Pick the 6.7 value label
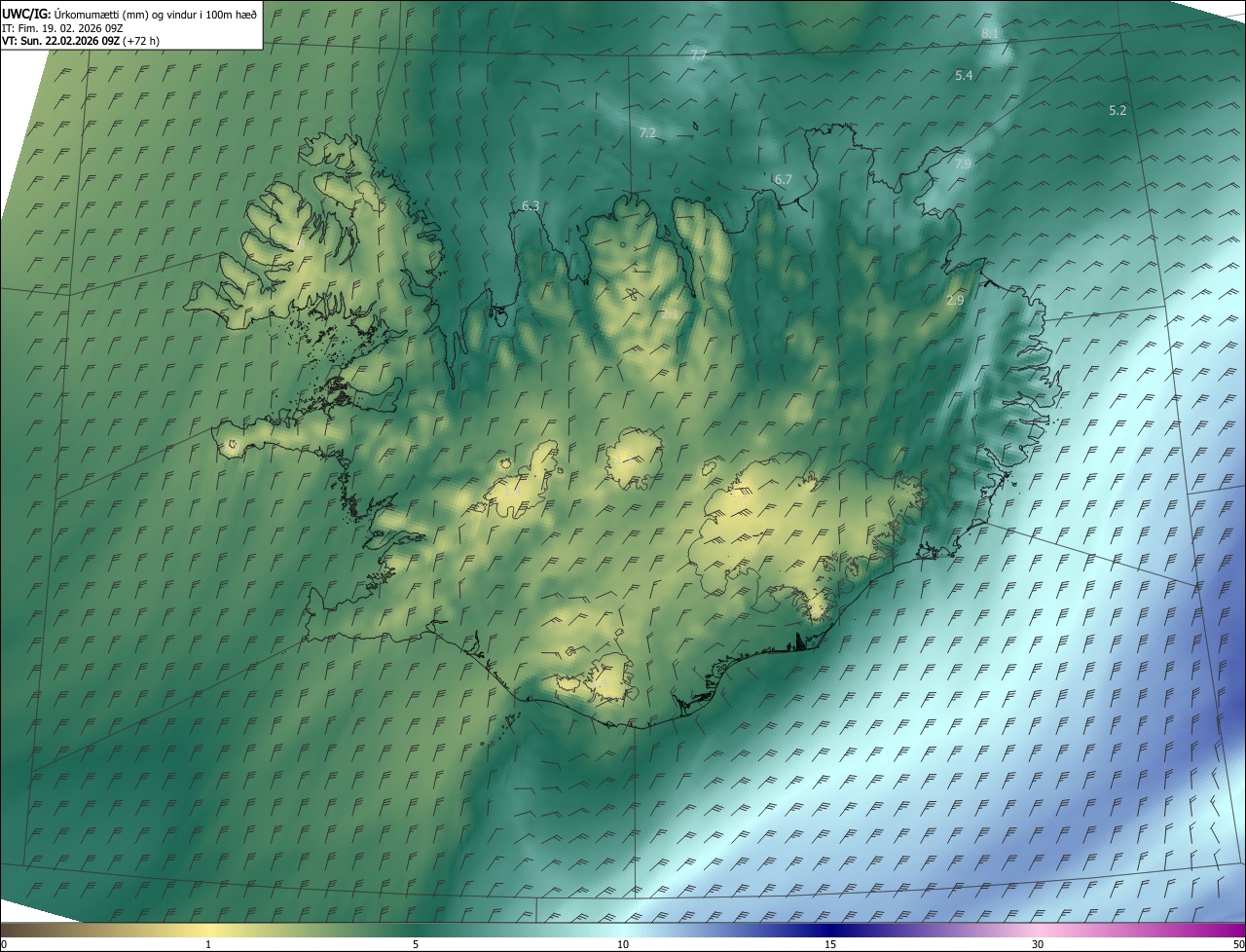 point(783,179)
